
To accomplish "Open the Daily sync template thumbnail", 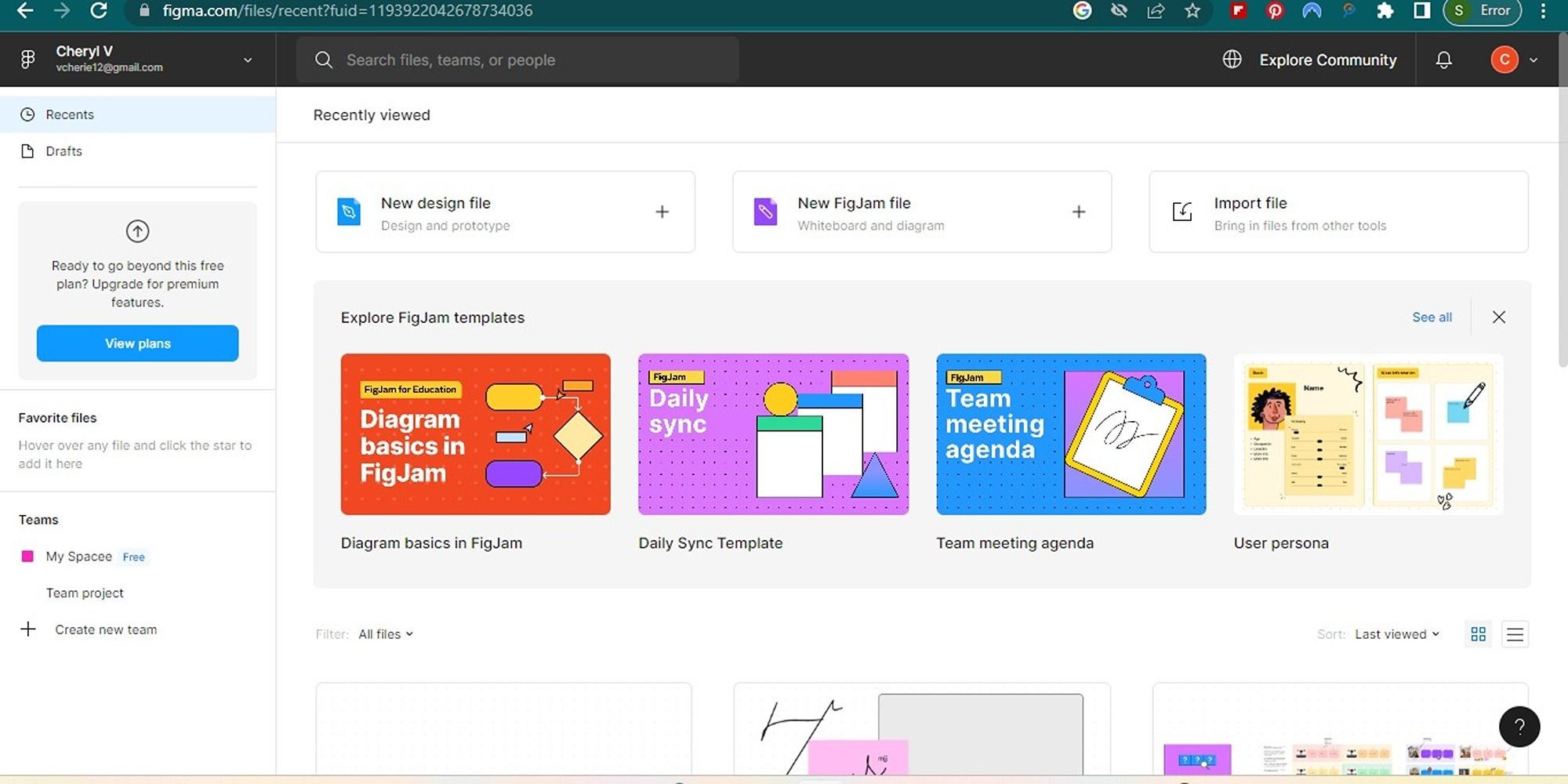I will (x=773, y=434).
